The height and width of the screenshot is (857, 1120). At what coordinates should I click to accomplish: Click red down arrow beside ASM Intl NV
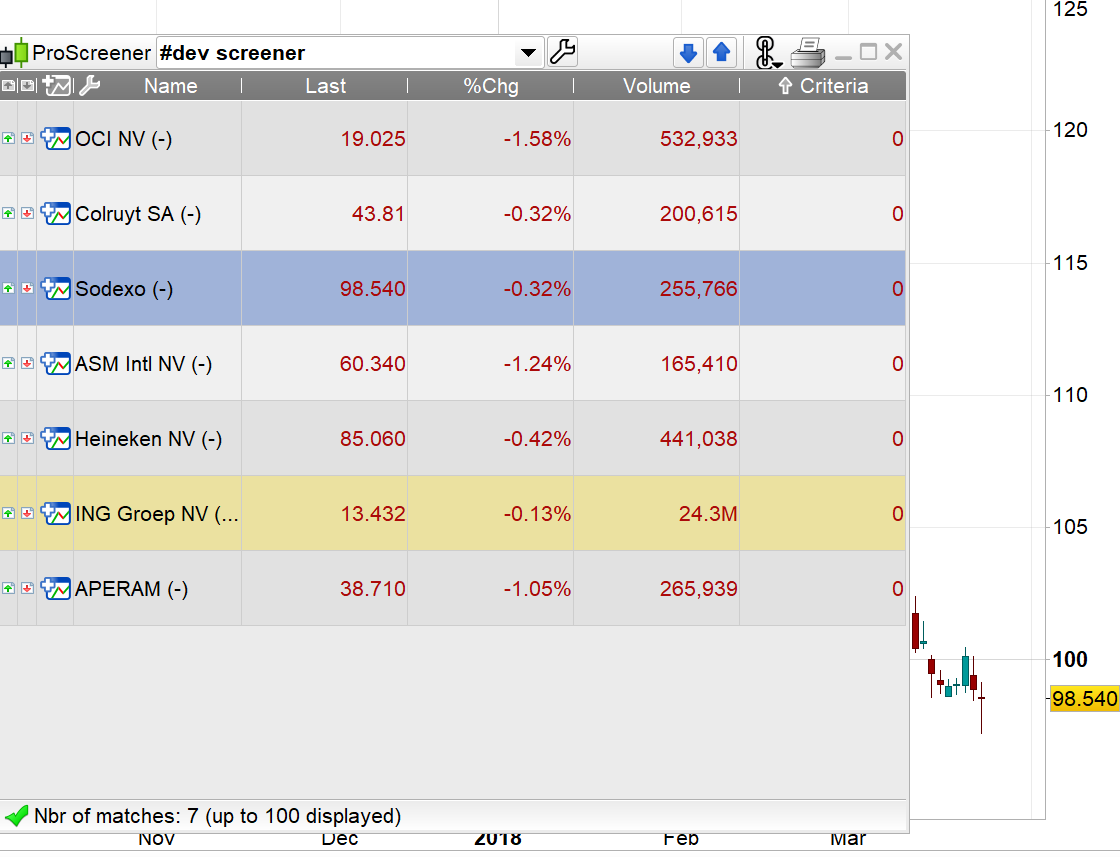click(27, 364)
